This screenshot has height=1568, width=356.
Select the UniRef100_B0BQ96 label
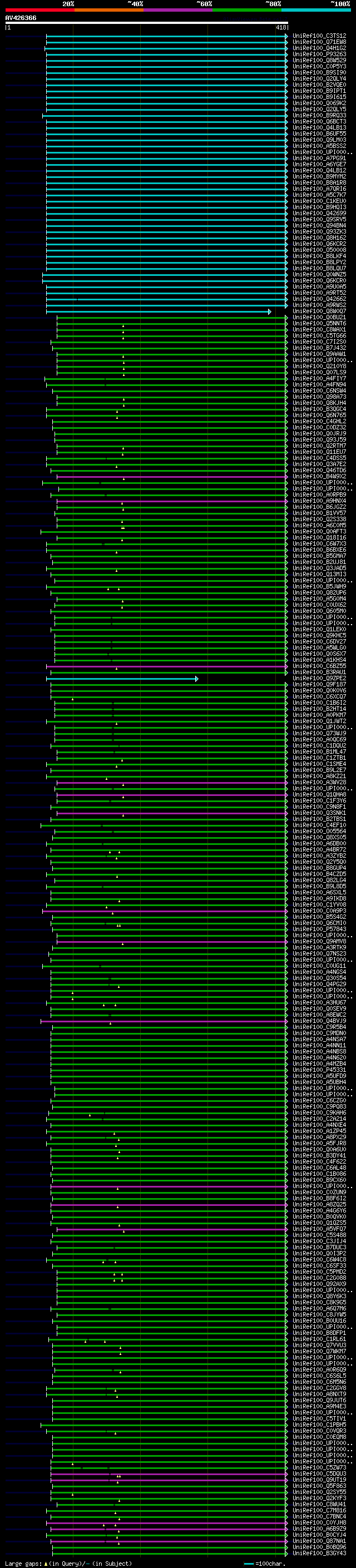point(319,1547)
